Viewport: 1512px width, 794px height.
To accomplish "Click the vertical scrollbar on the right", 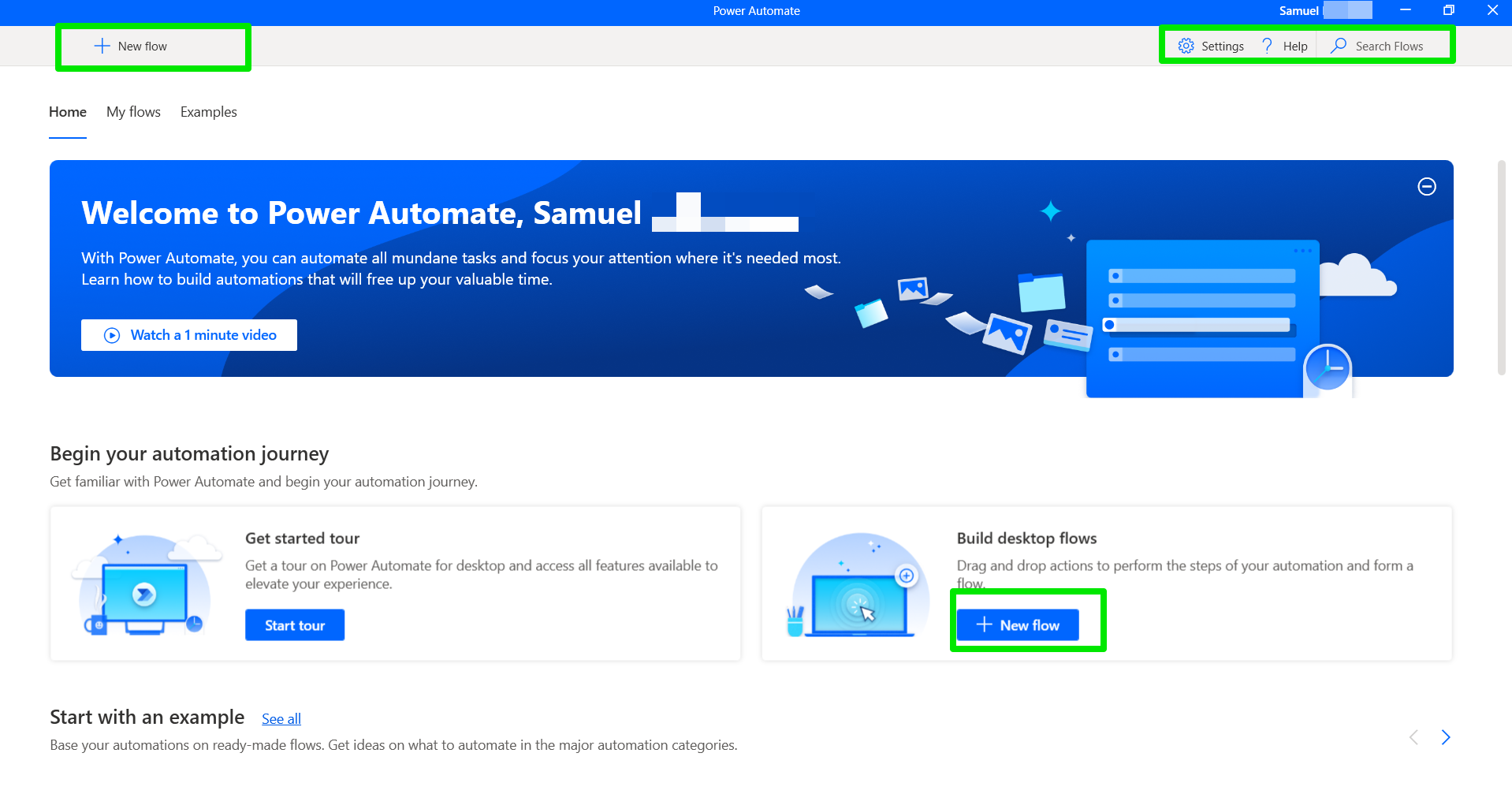I will 1502,268.
